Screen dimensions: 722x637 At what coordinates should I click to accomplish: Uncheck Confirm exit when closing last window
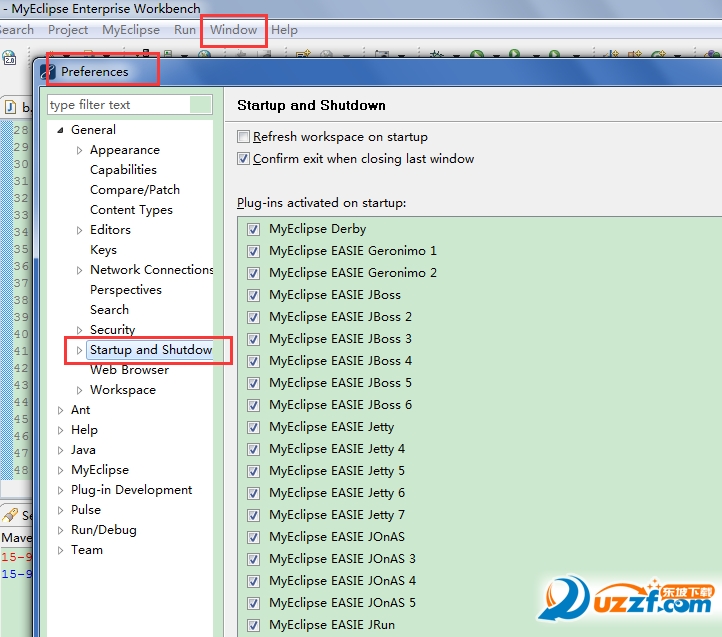point(243,158)
